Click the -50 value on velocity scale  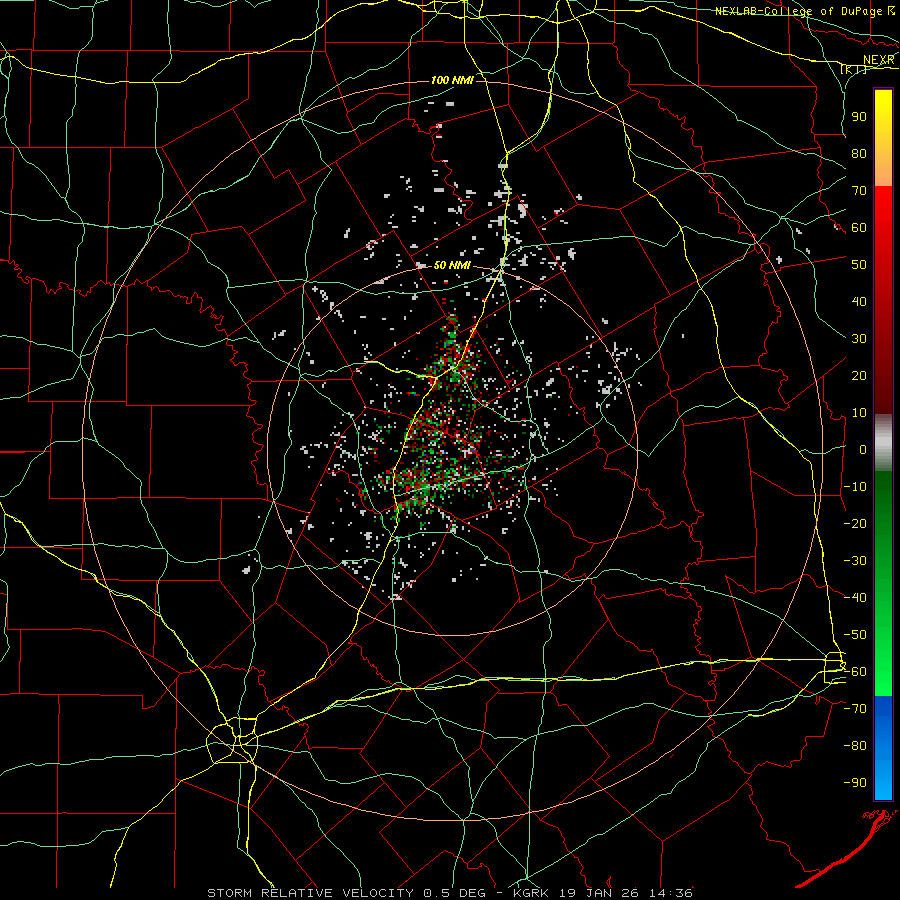click(x=855, y=635)
